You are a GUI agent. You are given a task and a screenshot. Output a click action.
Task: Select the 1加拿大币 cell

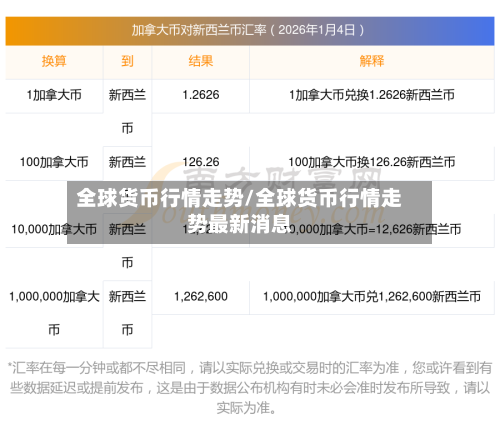coord(54,95)
